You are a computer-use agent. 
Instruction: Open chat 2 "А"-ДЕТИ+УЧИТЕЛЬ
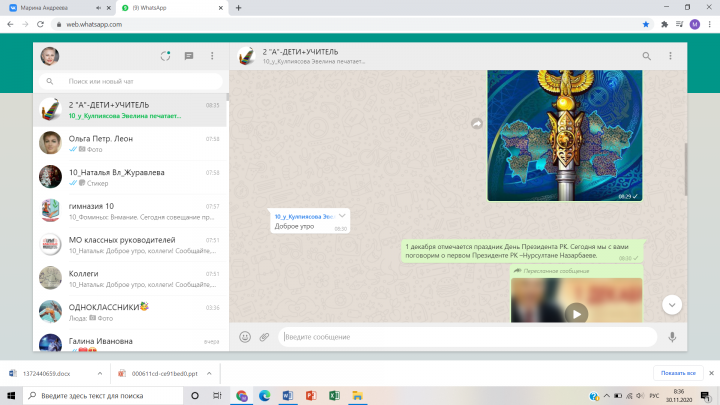tap(130, 110)
